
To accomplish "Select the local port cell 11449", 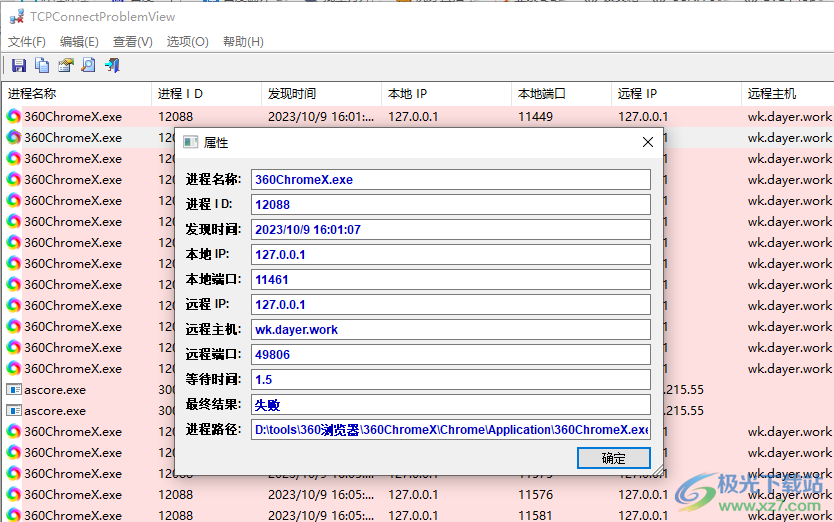I will 536,117.
